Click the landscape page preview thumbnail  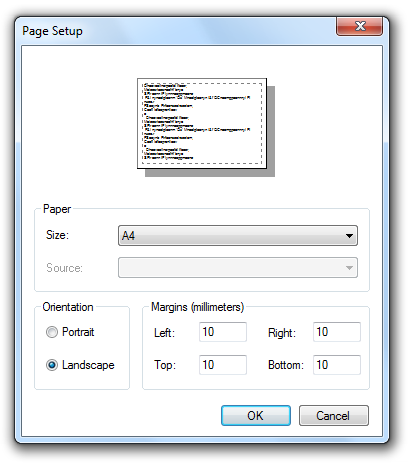(x=202, y=123)
